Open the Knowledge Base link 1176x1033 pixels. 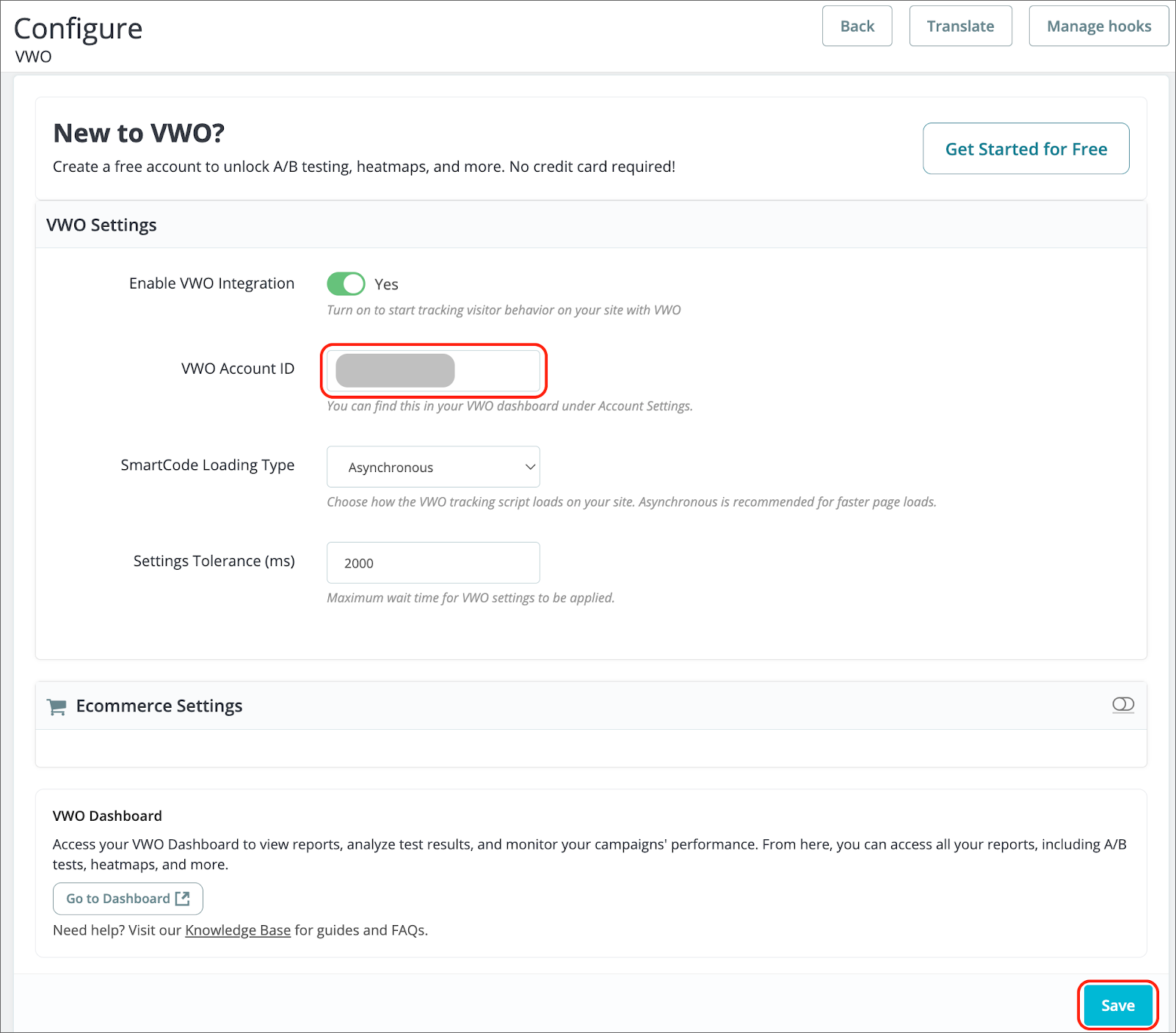pyautogui.click(x=238, y=930)
